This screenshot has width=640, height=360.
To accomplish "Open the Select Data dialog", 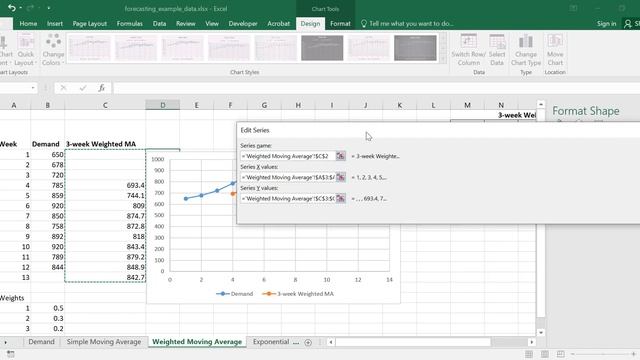I will click(x=497, y=50).
